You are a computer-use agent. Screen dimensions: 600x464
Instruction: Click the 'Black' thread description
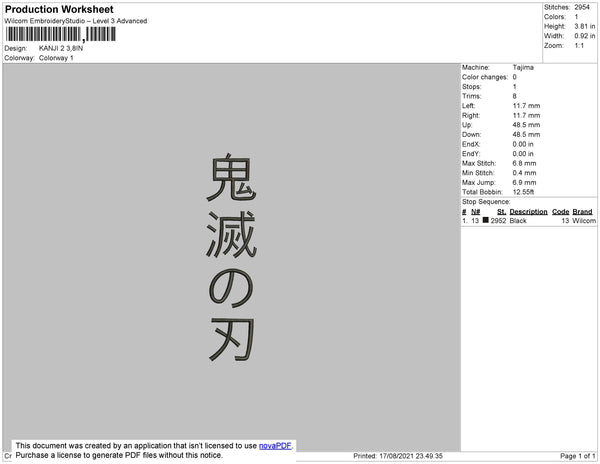[518, 221]
